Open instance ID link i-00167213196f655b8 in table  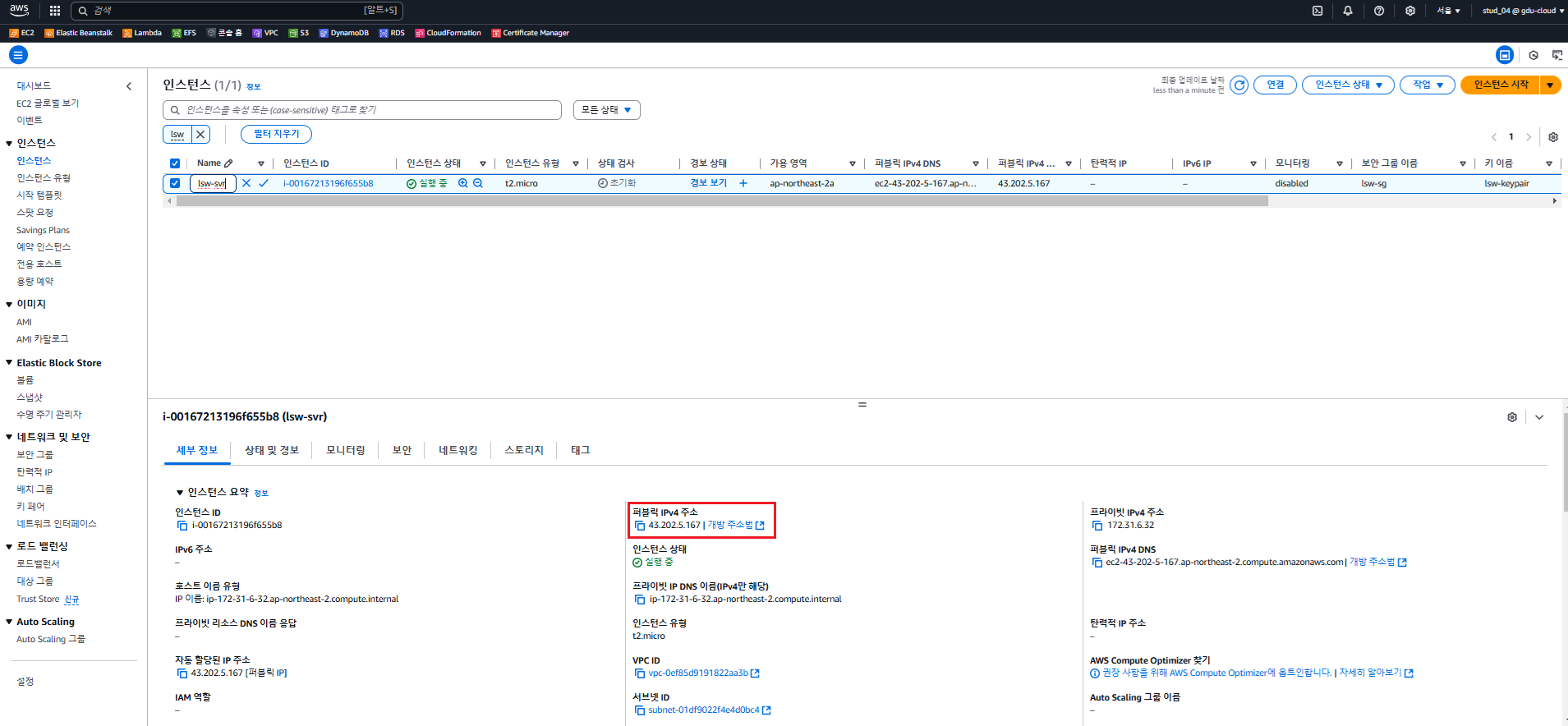pyautogui.click(x=328, y=183)
